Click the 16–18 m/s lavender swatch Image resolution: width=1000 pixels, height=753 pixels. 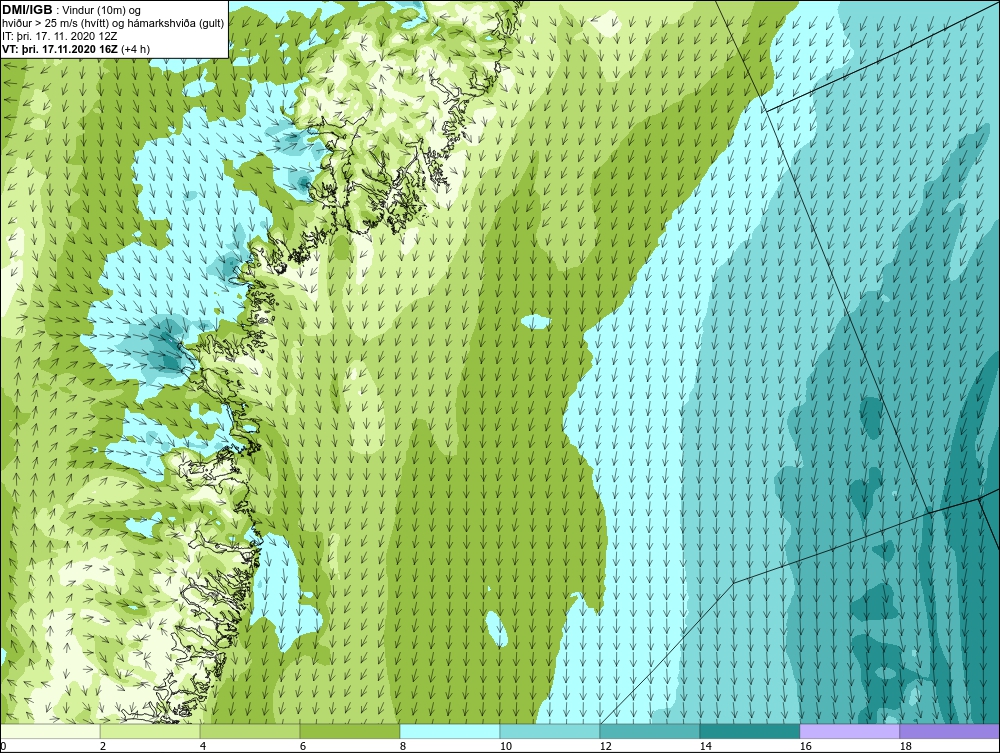point(849,731)
